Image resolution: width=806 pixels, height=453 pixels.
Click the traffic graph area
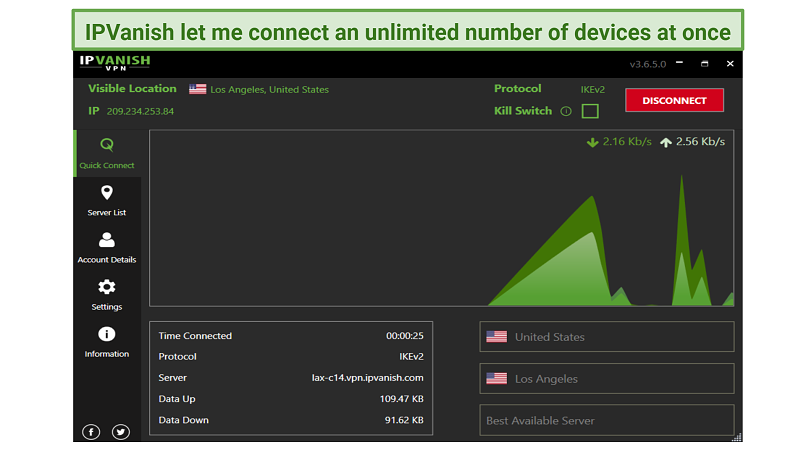point(442,218)
